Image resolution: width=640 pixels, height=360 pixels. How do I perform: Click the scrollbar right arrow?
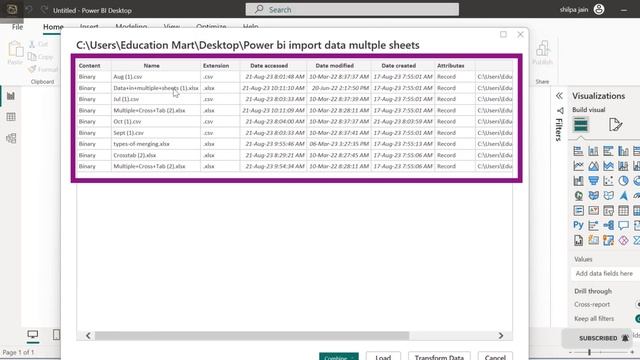point(501,336)
